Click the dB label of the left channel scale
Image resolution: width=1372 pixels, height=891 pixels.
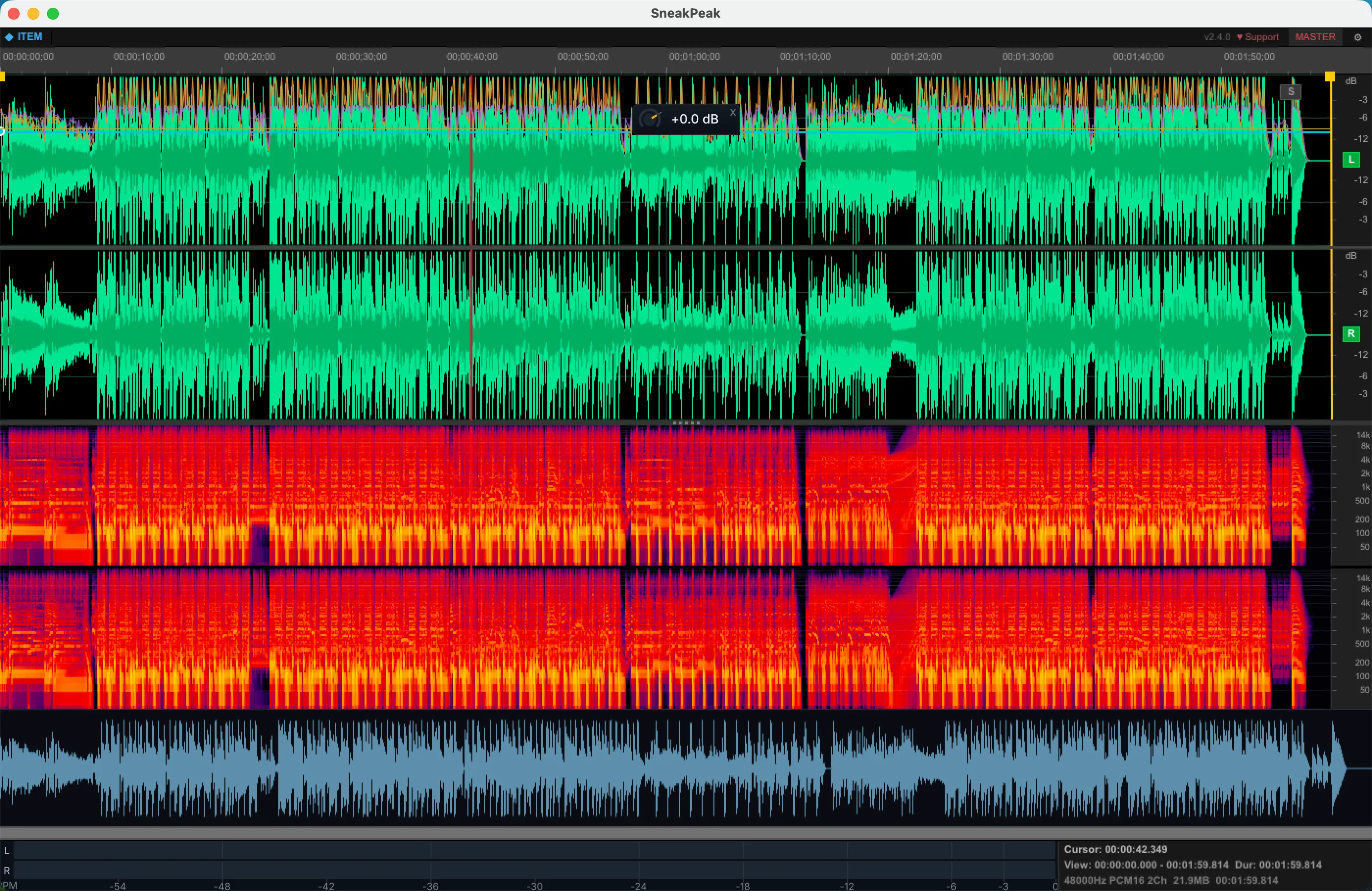pos(1350,81)
